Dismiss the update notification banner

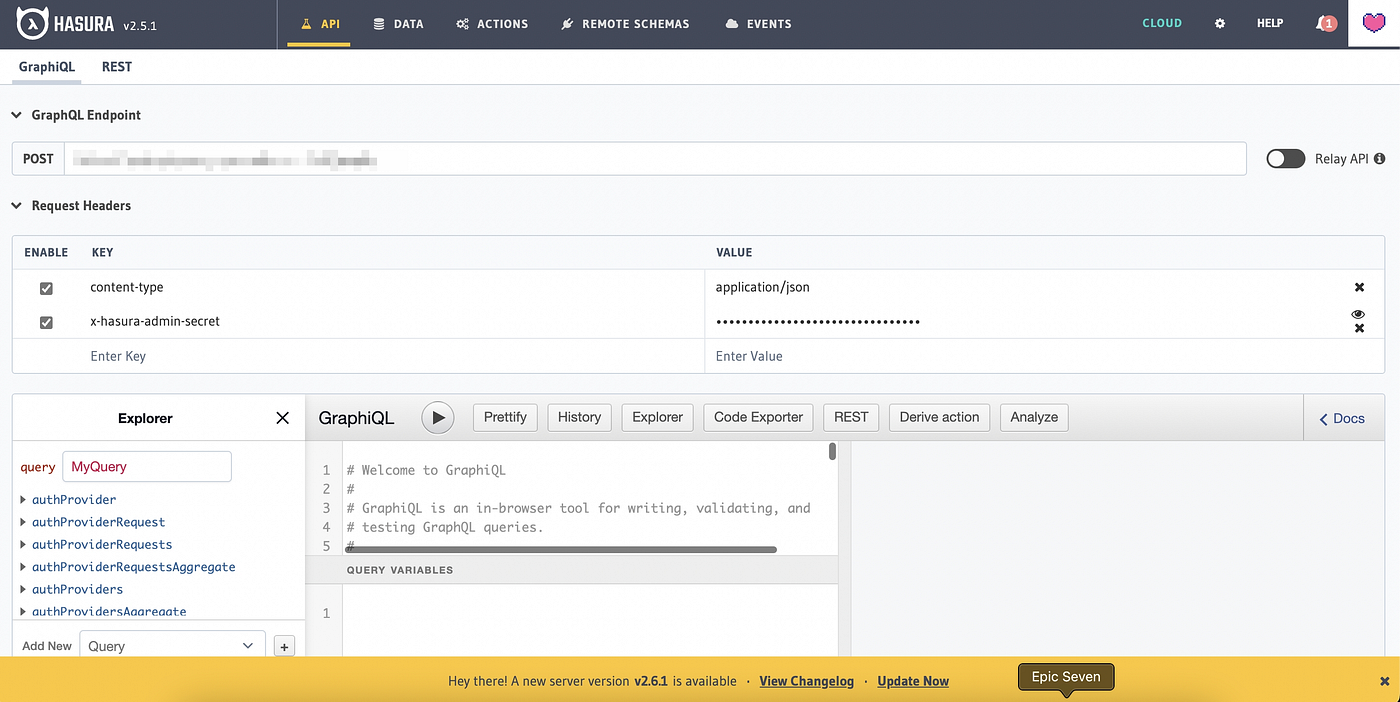(x=1384, y=681)
